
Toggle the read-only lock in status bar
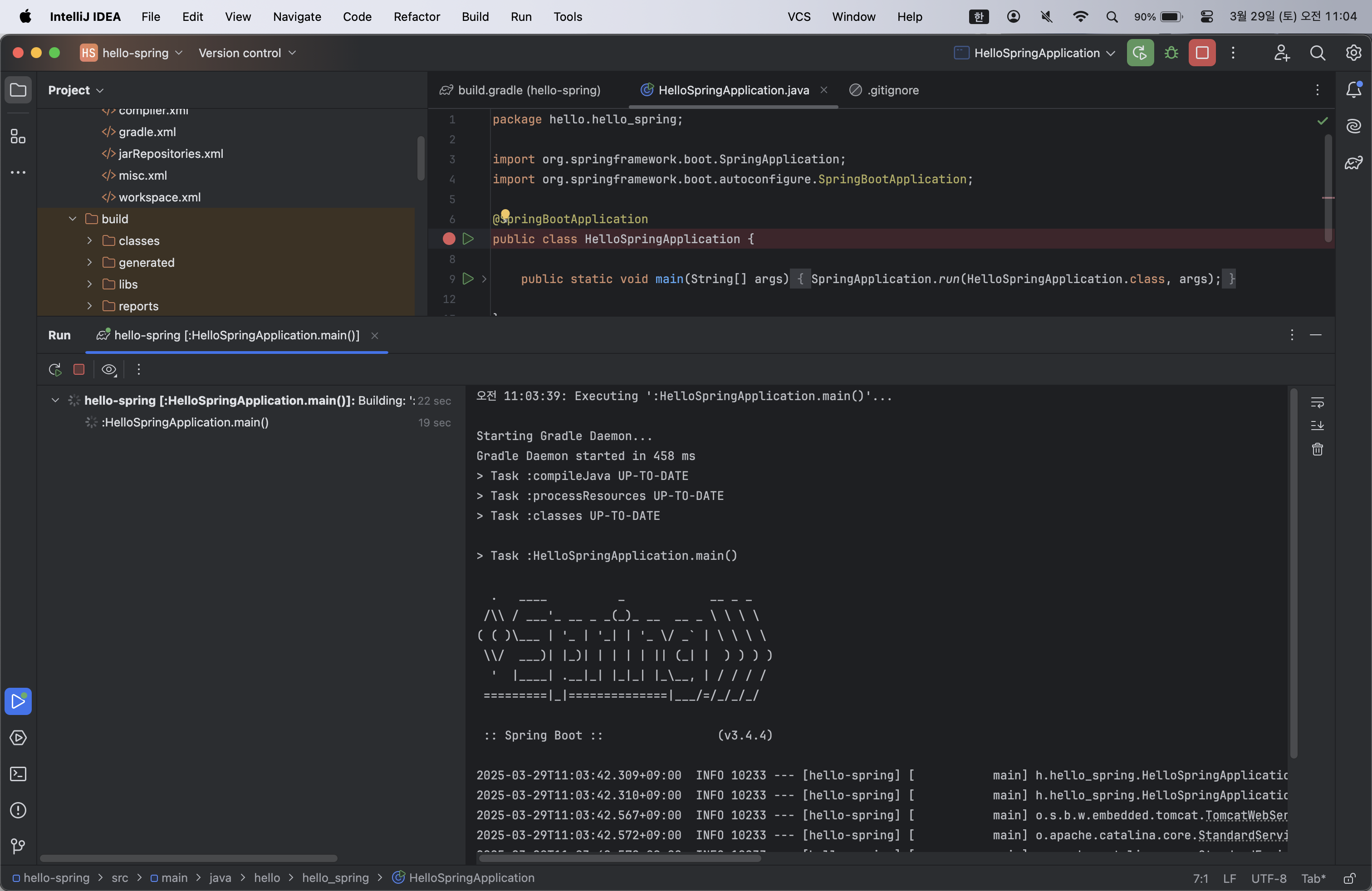(1349, 878)
